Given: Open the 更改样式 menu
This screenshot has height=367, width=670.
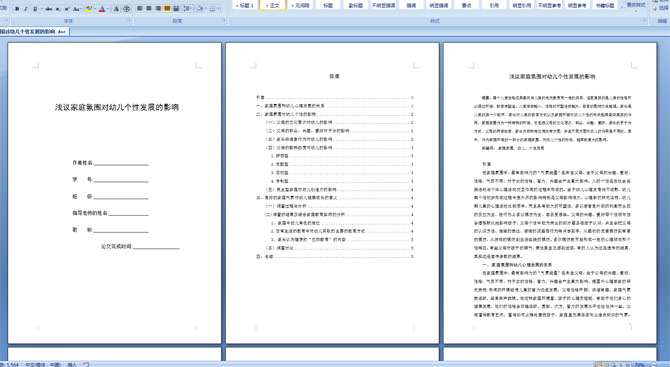Looking at the screenshot, I should (635, 5).
